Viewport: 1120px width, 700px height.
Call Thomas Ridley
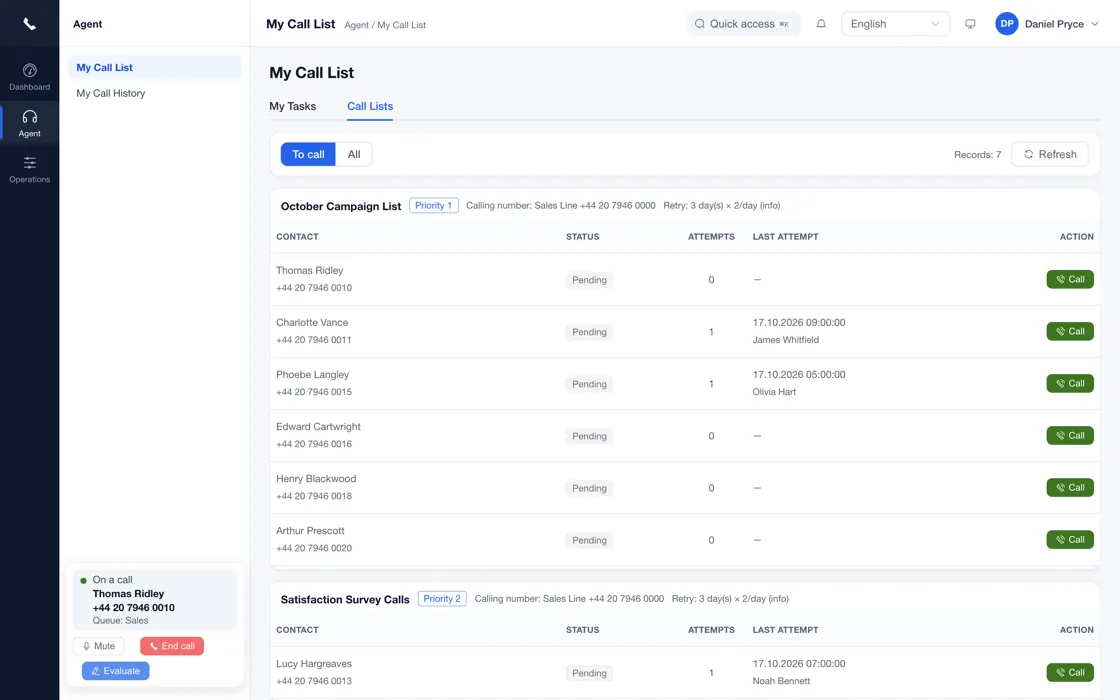pyautogui.click(x=1069, y=279)
